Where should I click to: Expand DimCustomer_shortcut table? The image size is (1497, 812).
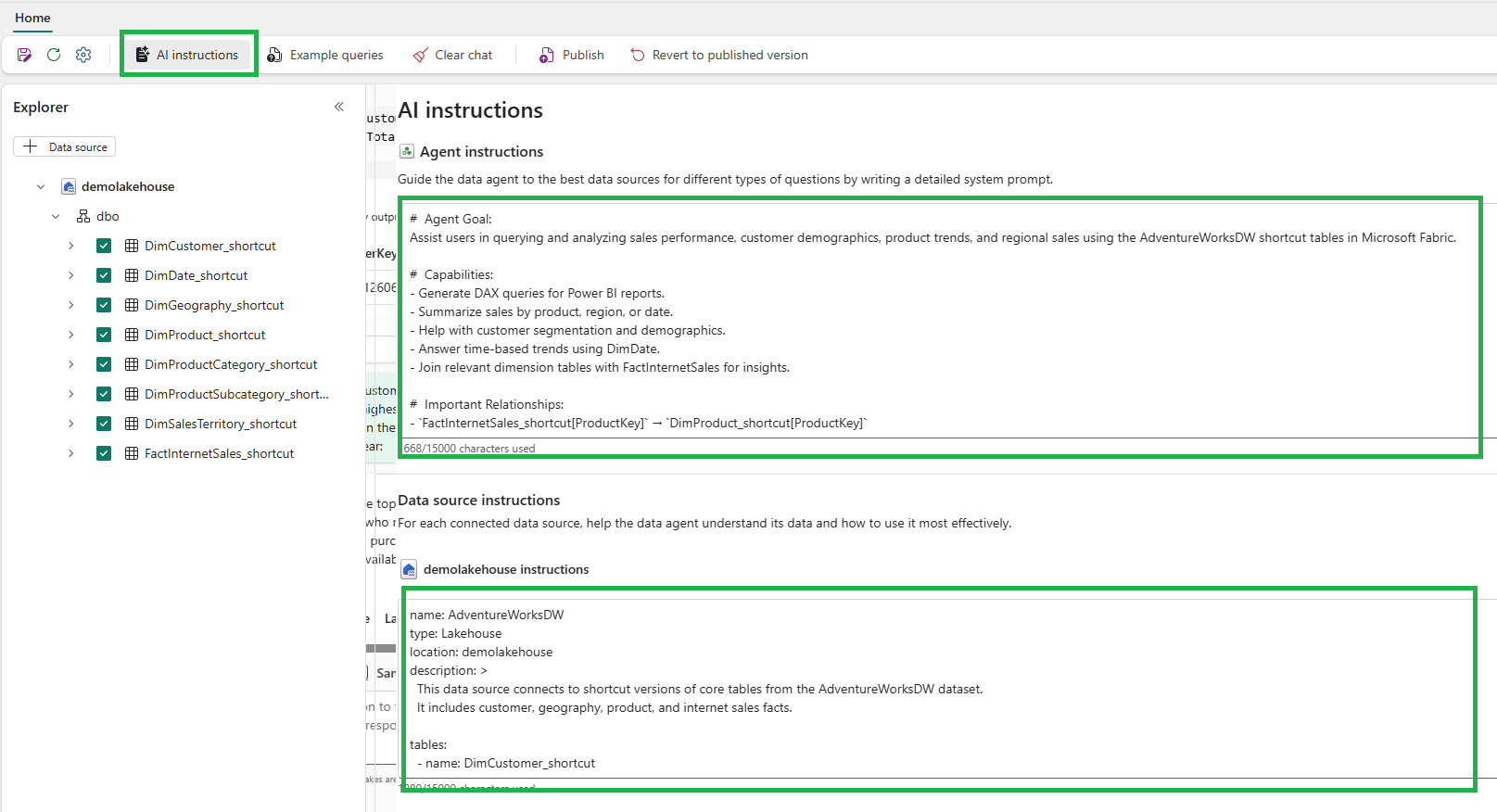pos(70,246)
